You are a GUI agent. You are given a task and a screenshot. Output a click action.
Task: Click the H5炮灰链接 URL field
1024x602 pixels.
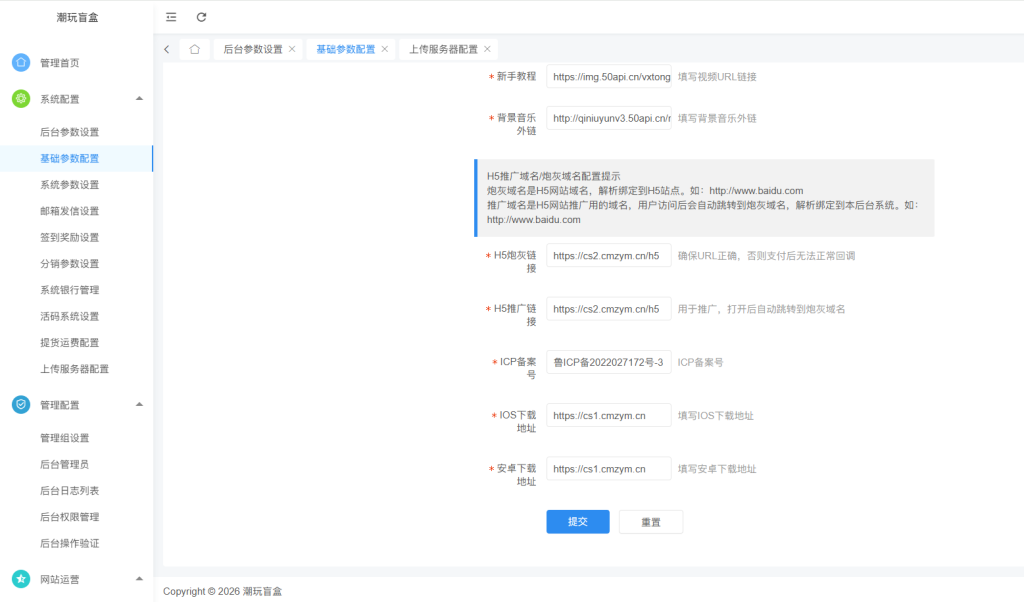click(608, 255)
